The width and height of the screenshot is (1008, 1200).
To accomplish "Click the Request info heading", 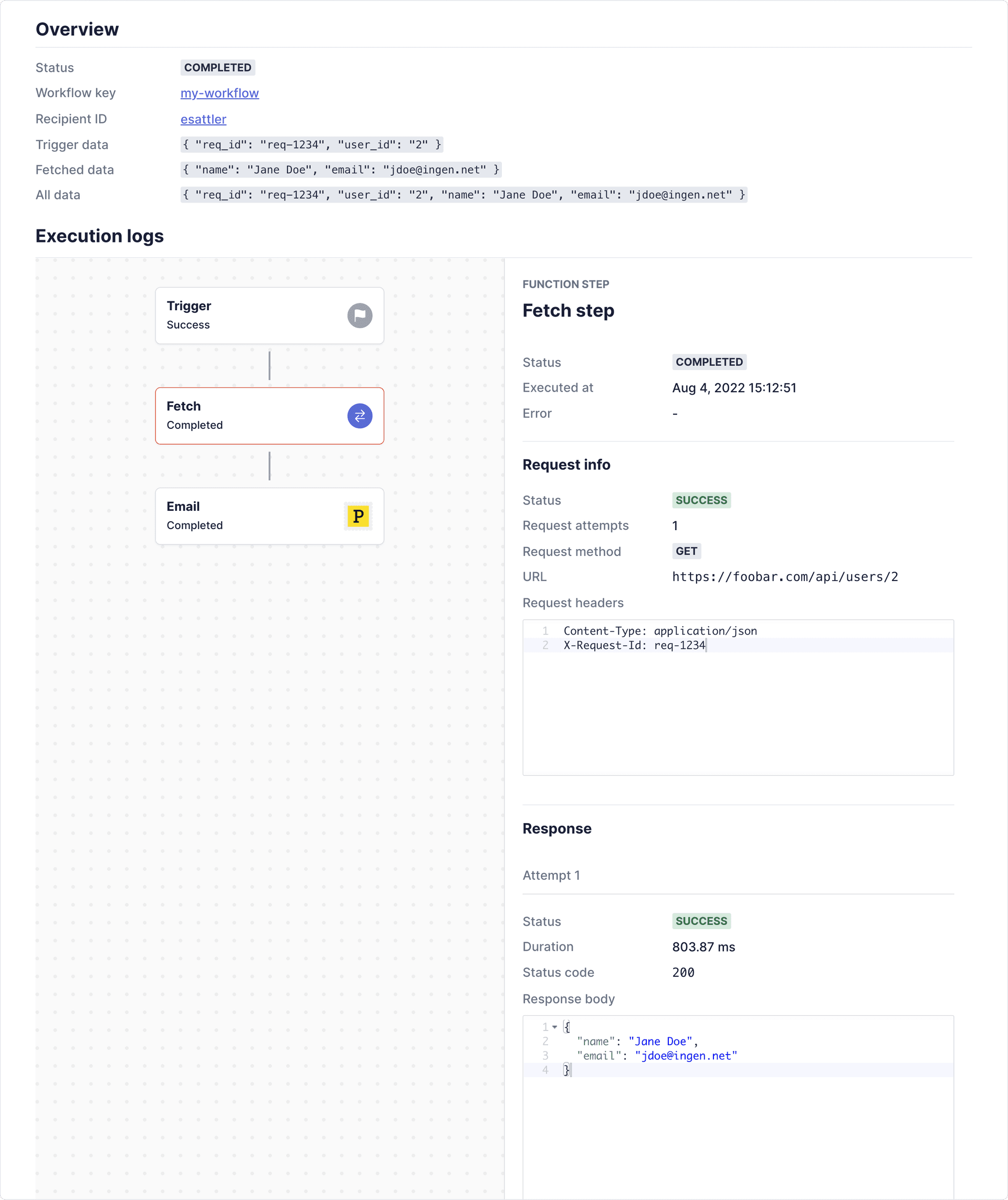I will 566,465.
